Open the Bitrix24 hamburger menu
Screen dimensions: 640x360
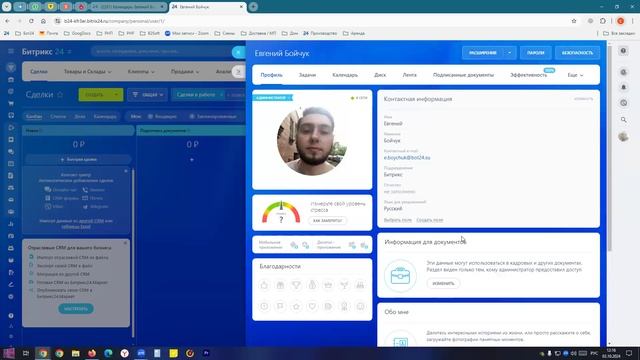(x=11, y=51)
